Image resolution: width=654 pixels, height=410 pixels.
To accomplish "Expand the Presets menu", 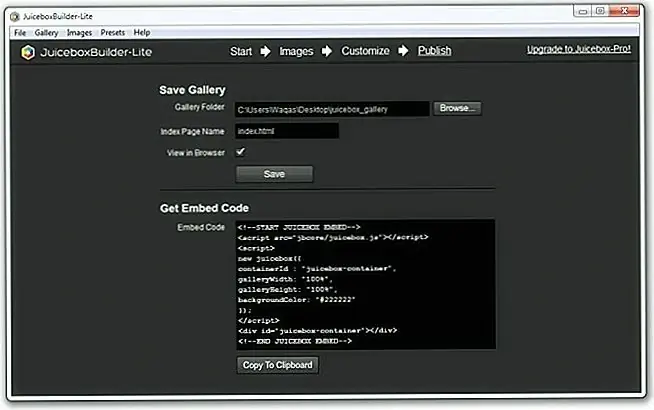I will tap(112, 33).
